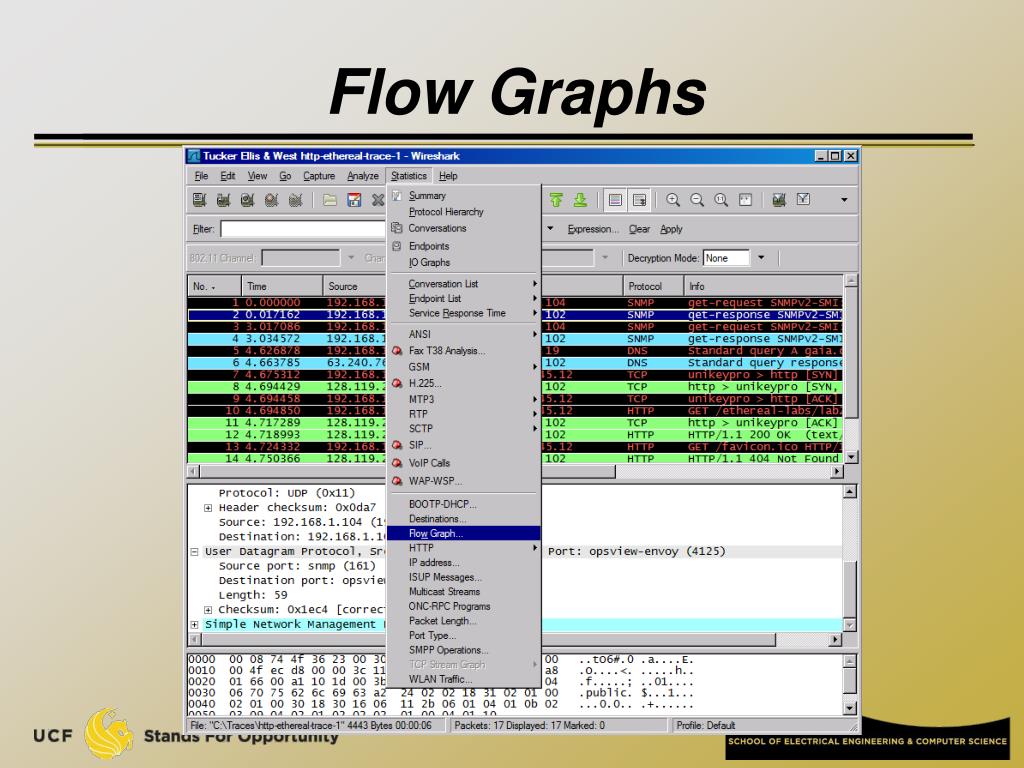Open the Analyze menu
This screenshot has width=1024, height=768.
coord(363,176)
